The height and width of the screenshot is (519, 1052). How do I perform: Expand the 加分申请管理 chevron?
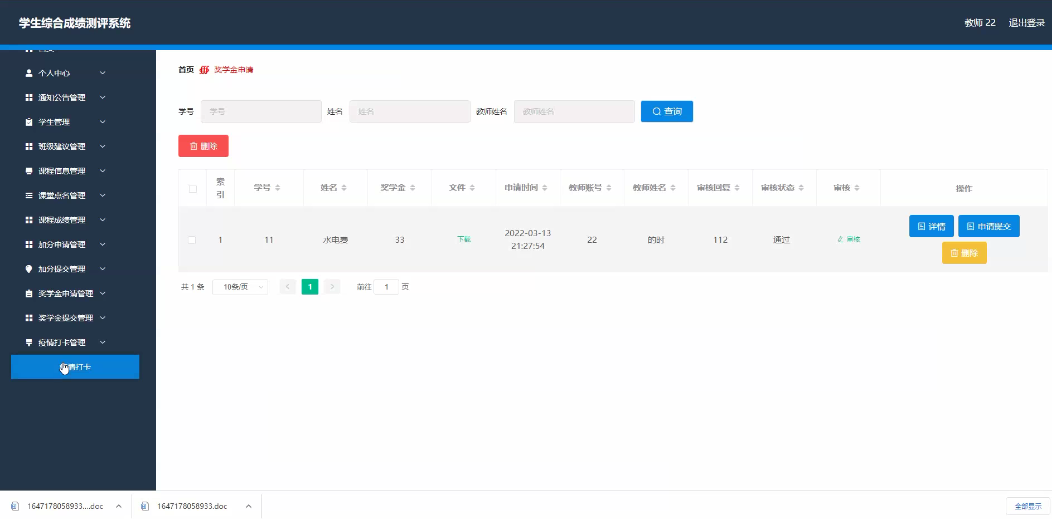[103, 244]
